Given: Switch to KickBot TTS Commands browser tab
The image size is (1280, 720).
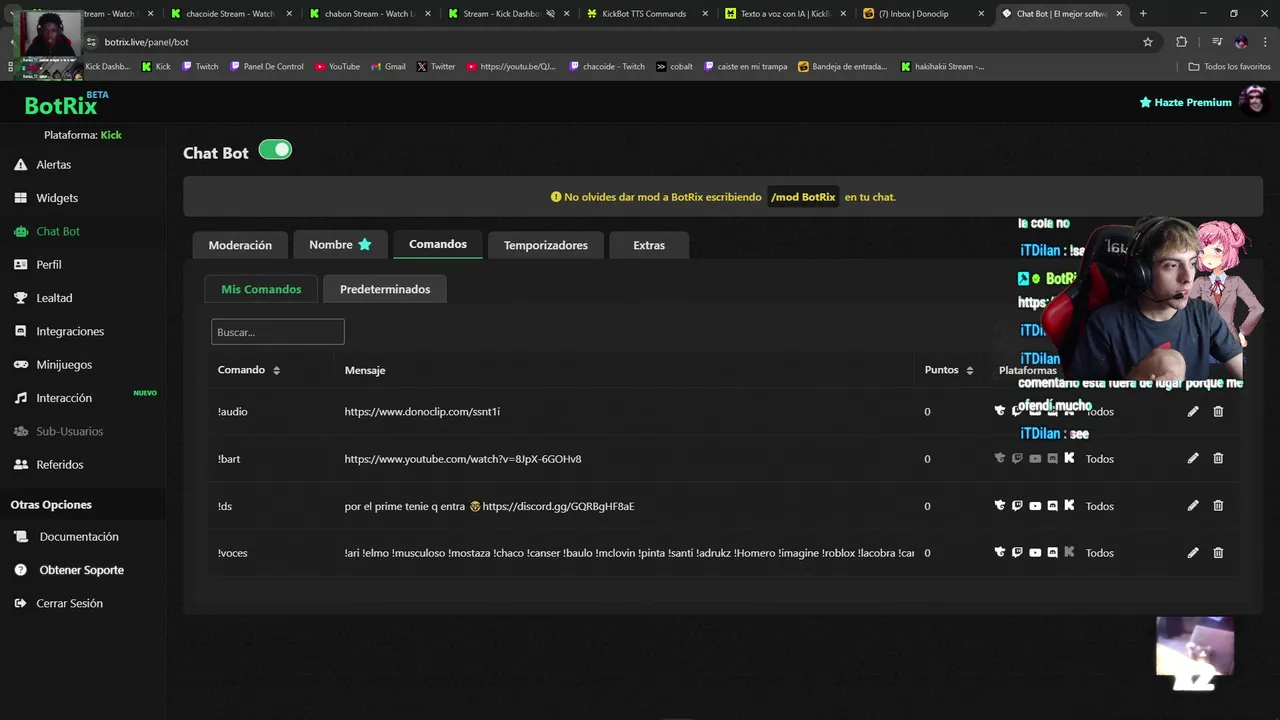Looking at the screenshot, I should pos(643,14).
